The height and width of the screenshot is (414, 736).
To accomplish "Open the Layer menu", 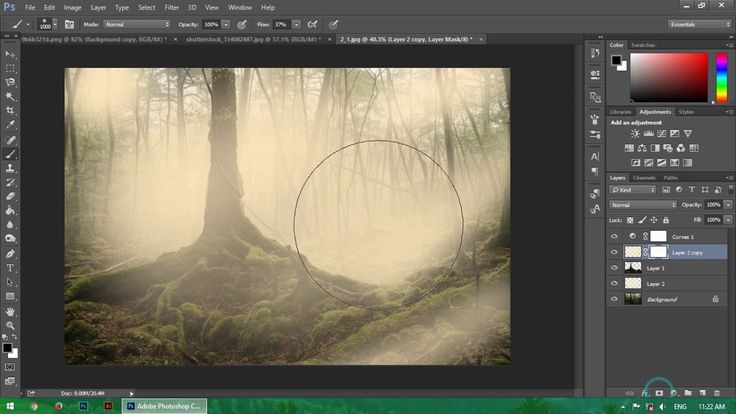I will (x=98, y=8).
